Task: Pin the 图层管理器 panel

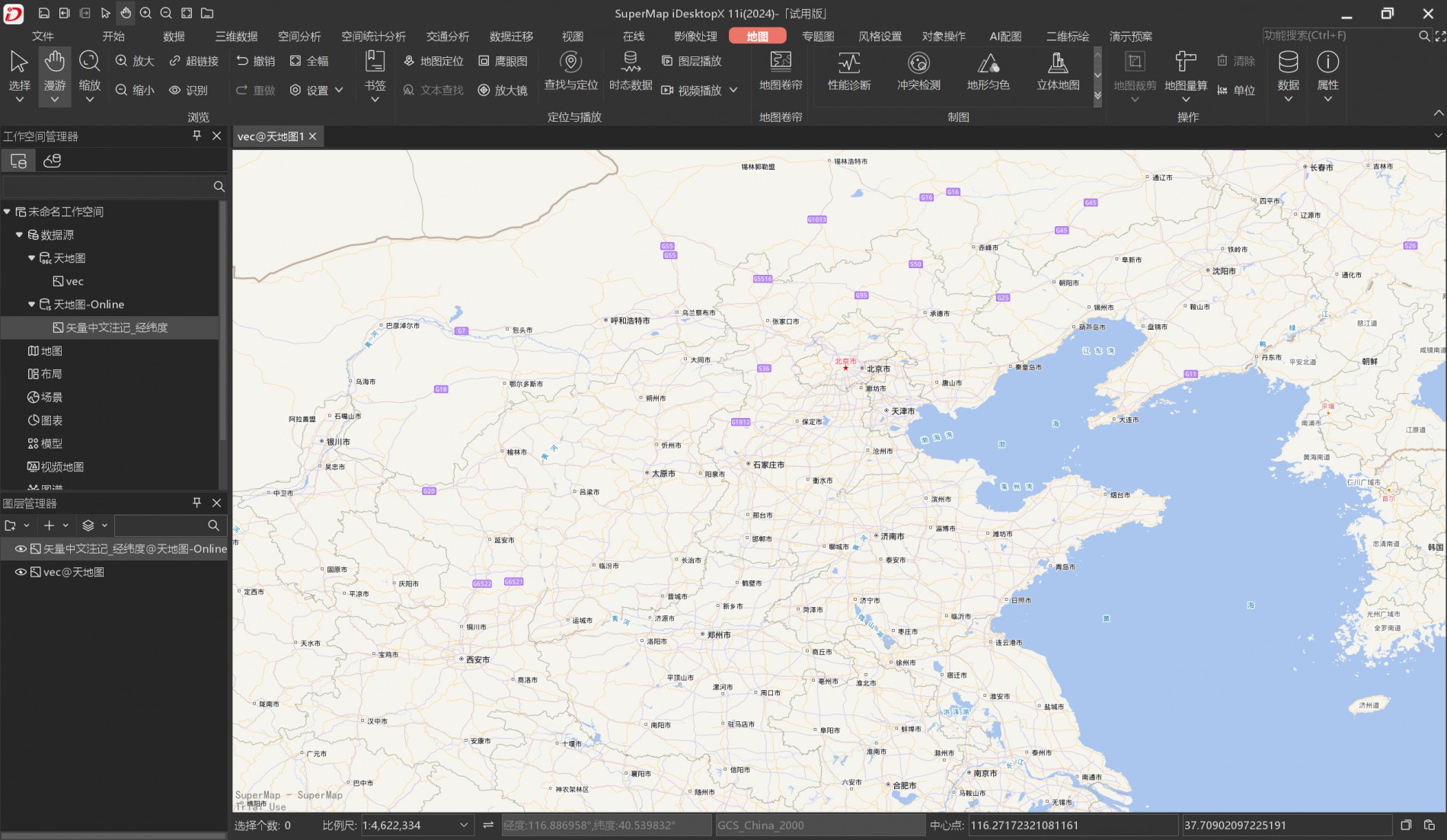Action: pos(196,503)
